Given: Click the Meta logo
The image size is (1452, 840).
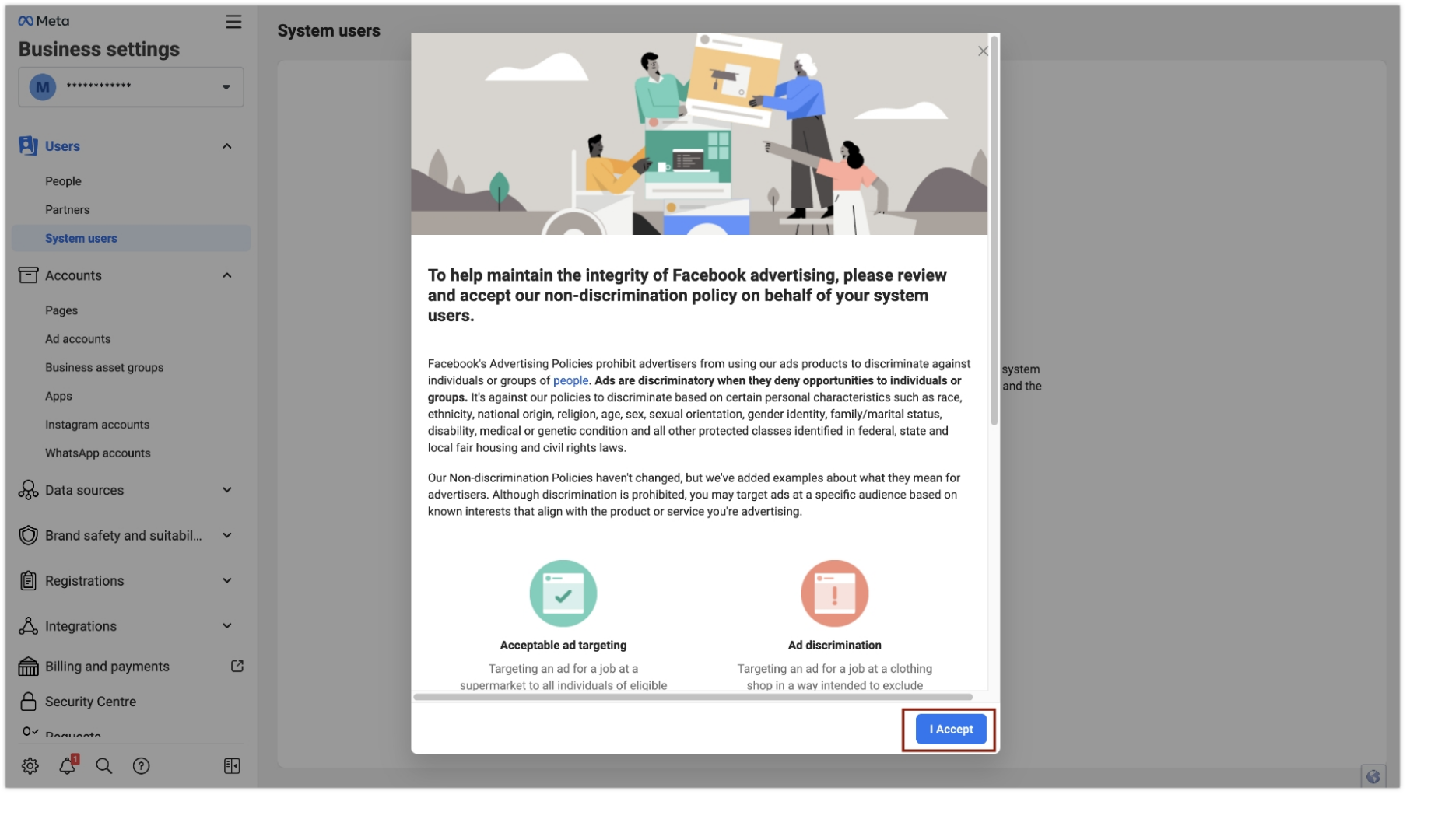Looking at the screenshot, I should pyautogui.click(x=44, y=21).
